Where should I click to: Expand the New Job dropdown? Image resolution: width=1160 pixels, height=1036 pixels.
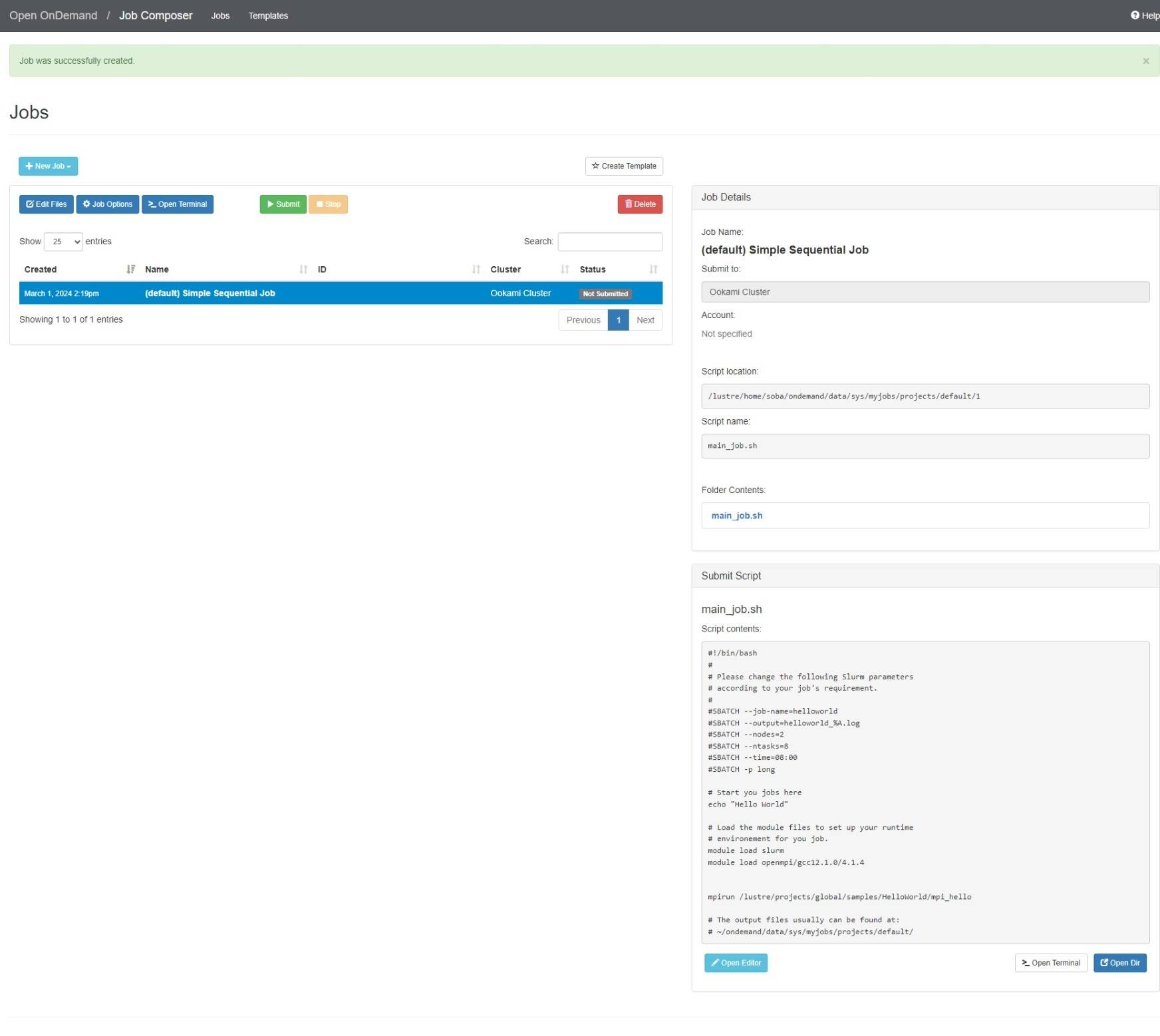click(48, 166)
